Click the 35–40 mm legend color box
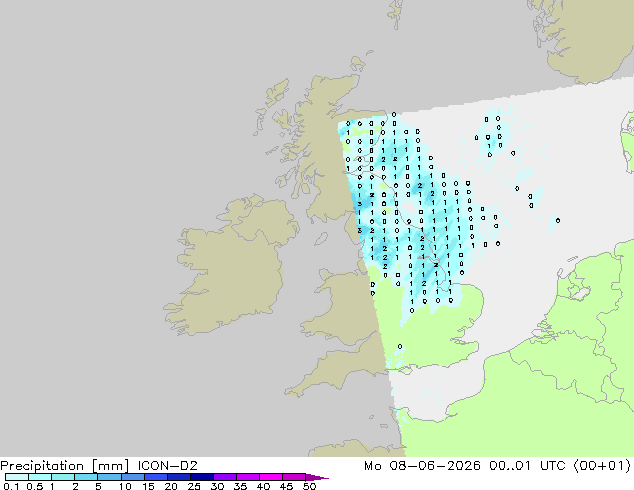Screen dimensions: 634x490 [247, 477]
